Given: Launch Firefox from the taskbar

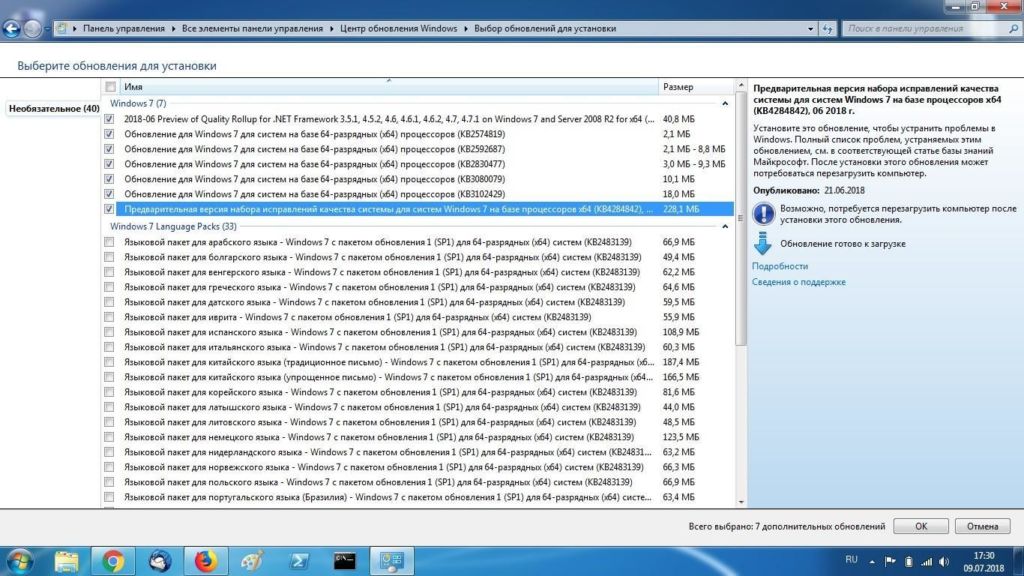Looking at the screenshot, I should 205,561.
